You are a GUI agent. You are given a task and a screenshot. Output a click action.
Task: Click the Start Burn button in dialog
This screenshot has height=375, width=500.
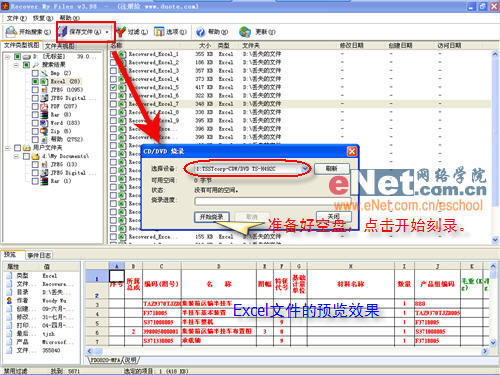(211, 217)
